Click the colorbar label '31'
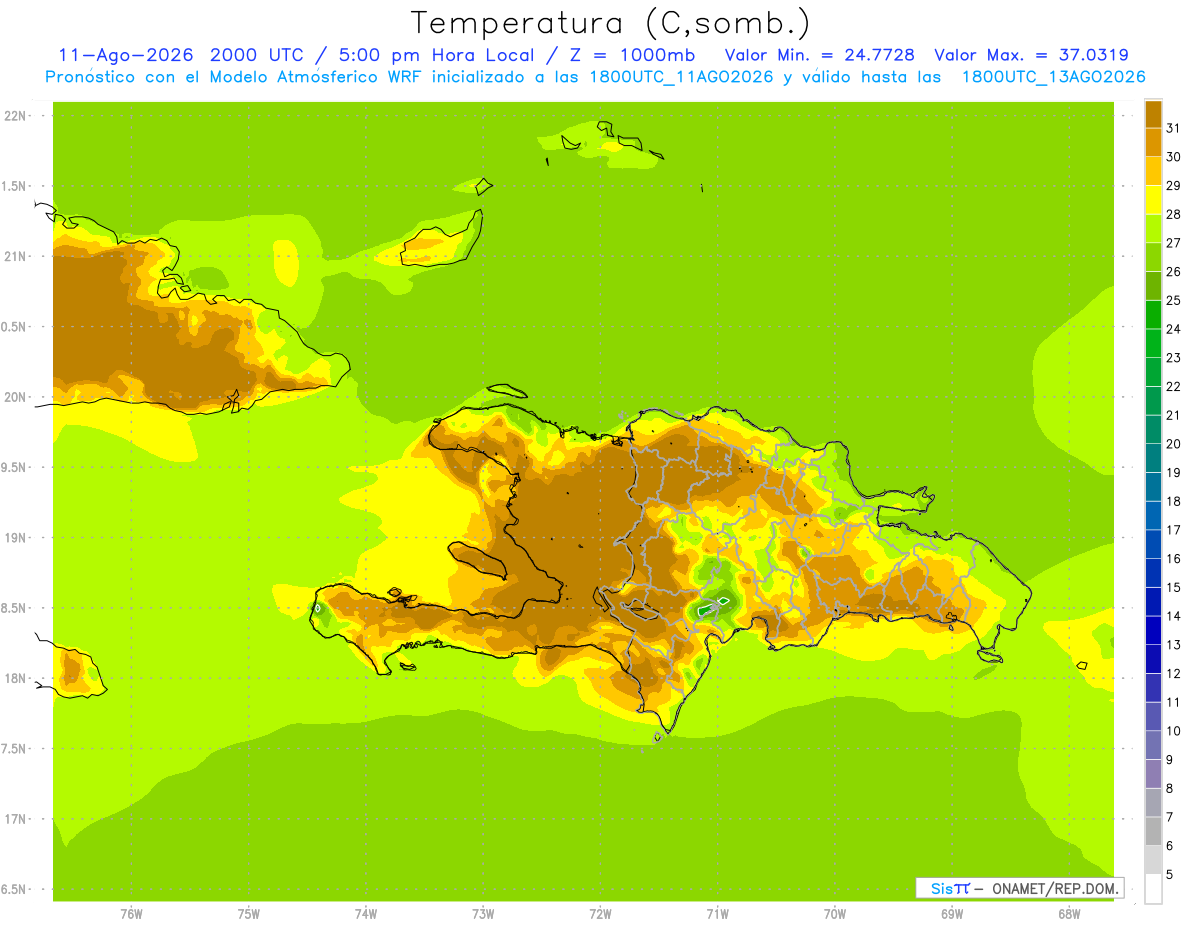The width and height of the screenshot is (1200, 927). point(1173,128)
